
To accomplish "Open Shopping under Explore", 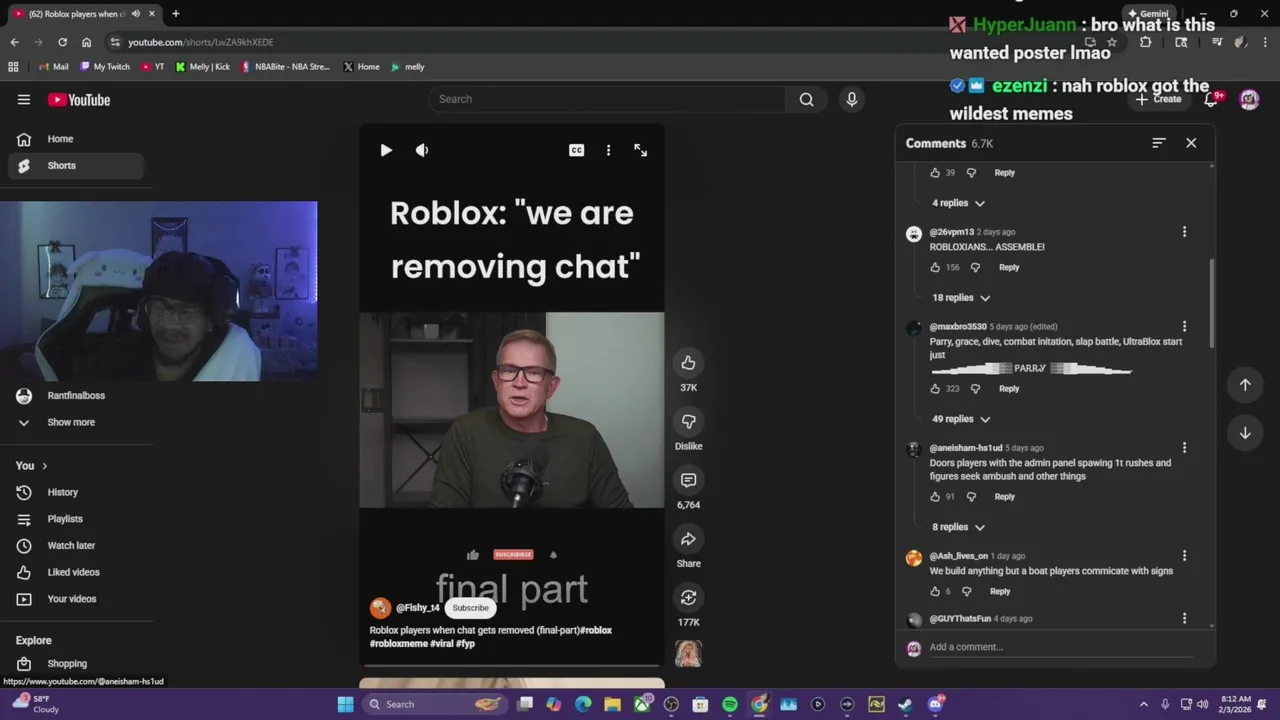I will 76,664.
